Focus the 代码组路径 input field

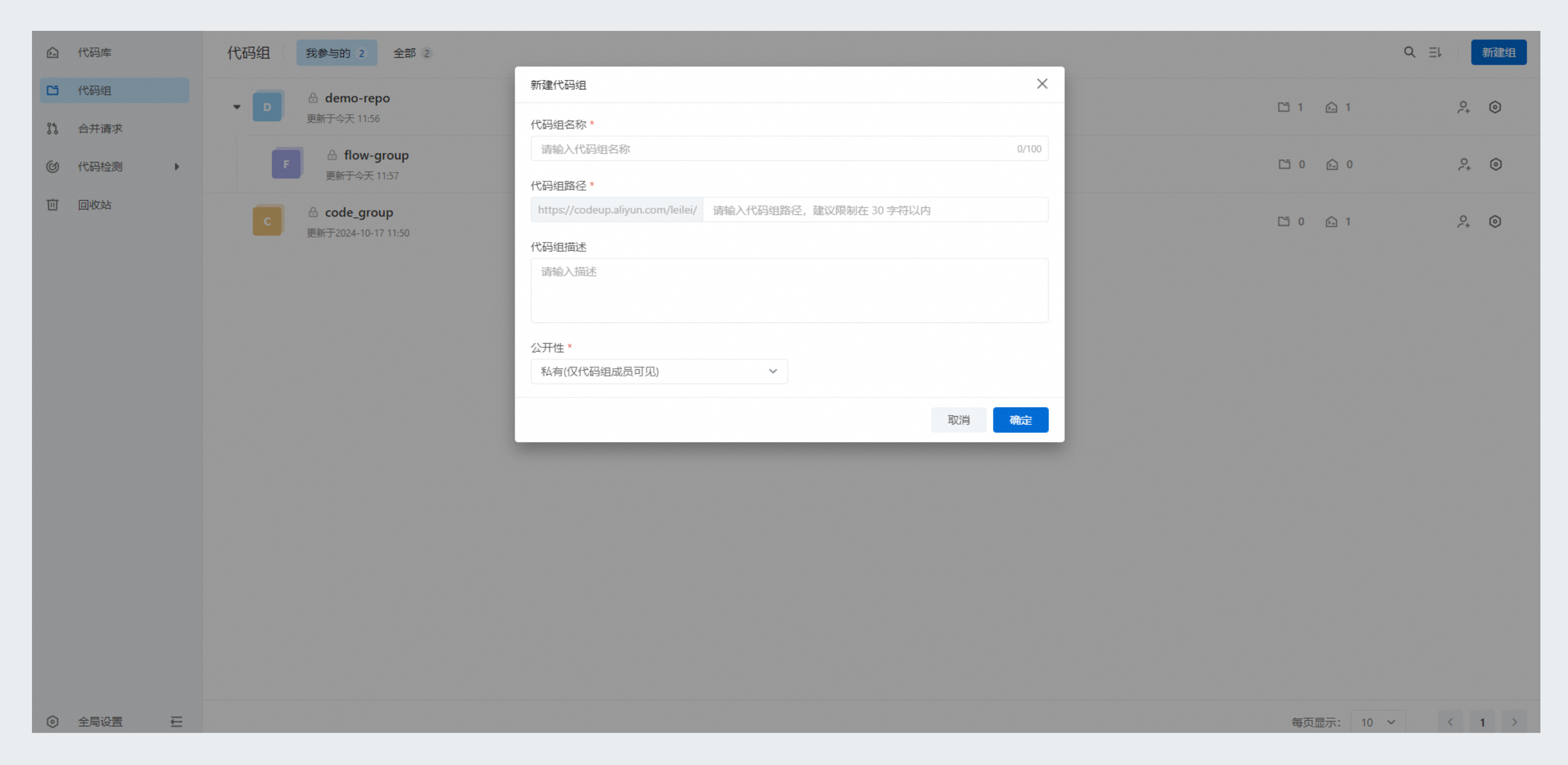click(876, 210)
